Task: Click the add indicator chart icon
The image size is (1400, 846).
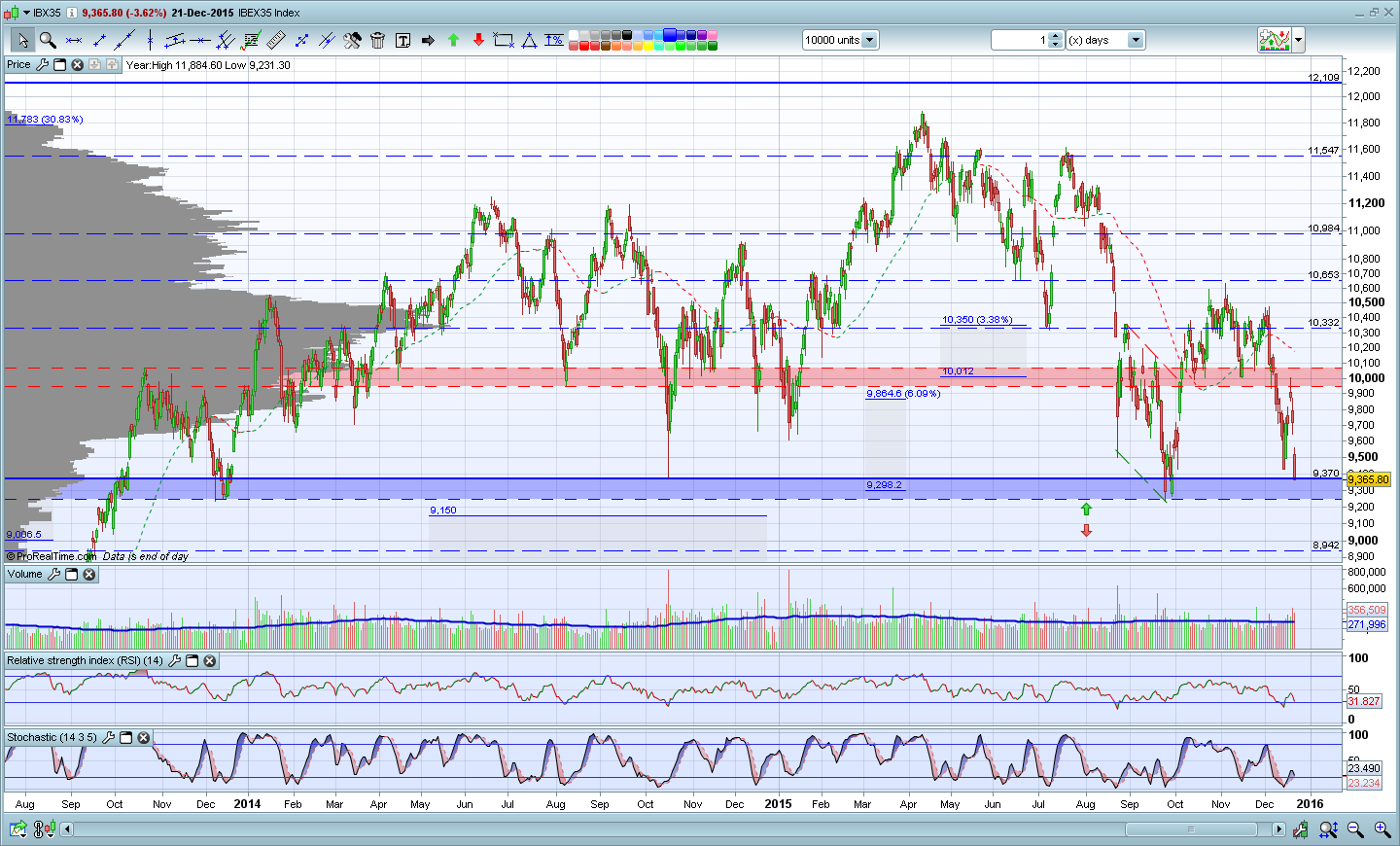Action: 1274,40
